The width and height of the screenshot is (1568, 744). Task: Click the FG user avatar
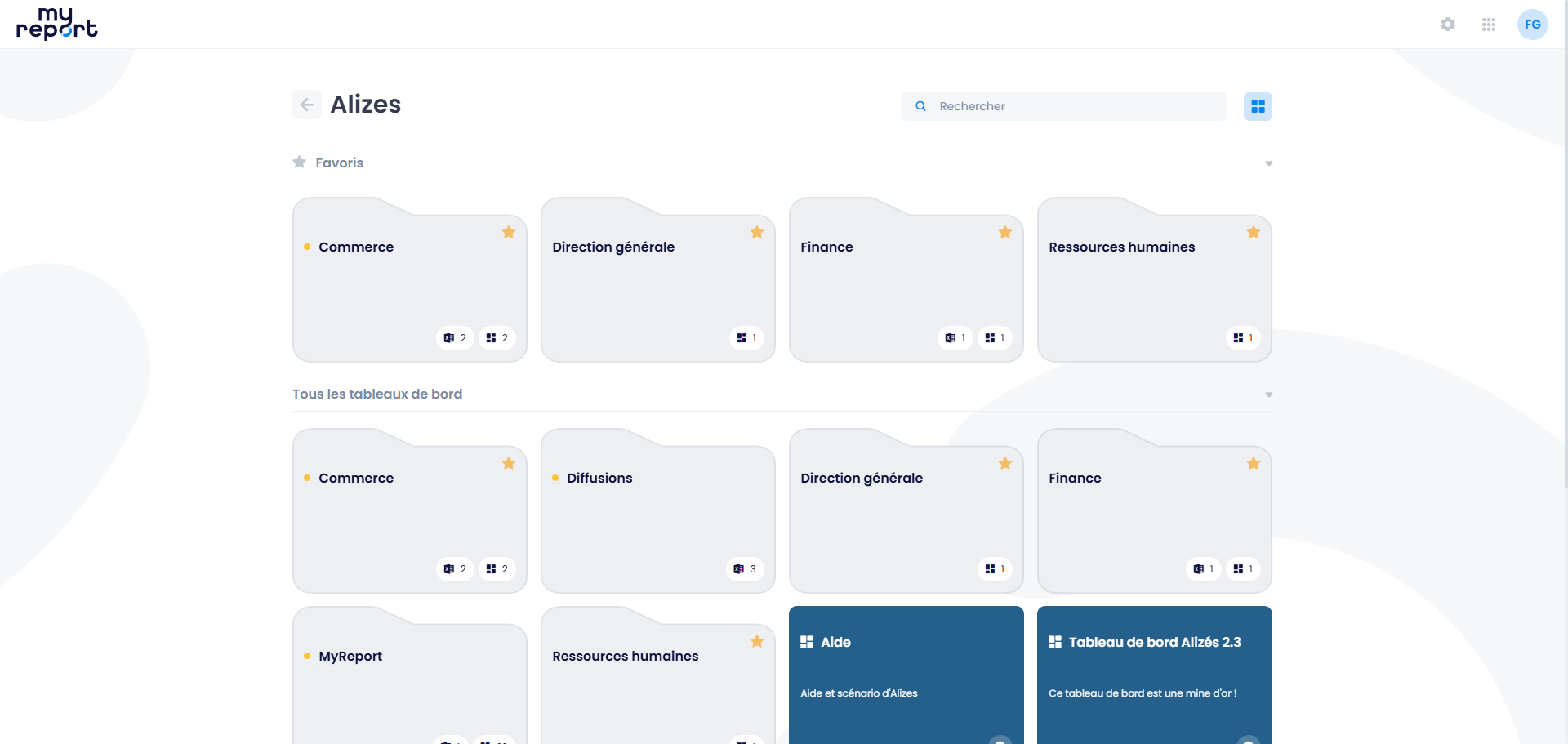[1532, 25]
